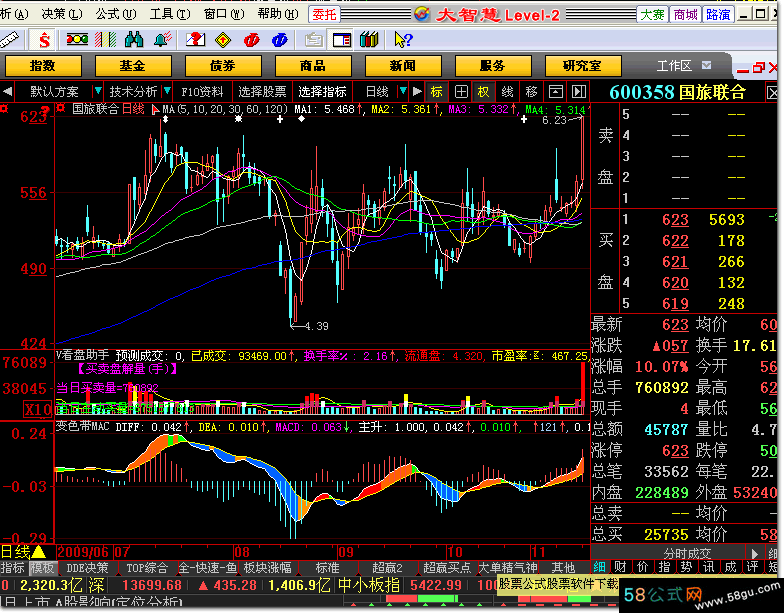Expand the 日线 period dropdown arrow

coord(403,91)
